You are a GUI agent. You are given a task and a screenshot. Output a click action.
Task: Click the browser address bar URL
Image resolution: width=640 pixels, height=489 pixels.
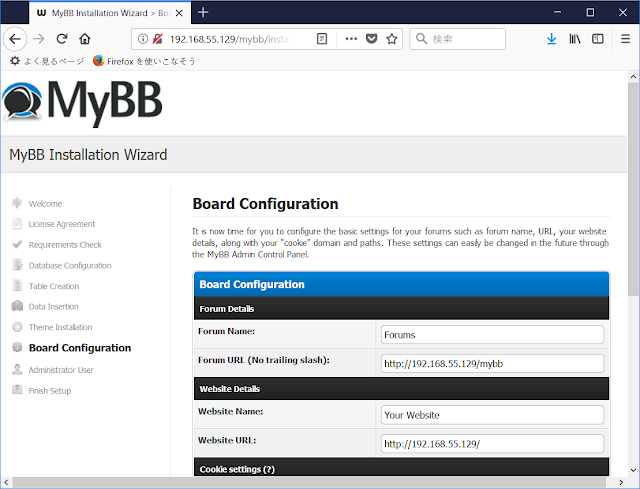tap(231, 39)
